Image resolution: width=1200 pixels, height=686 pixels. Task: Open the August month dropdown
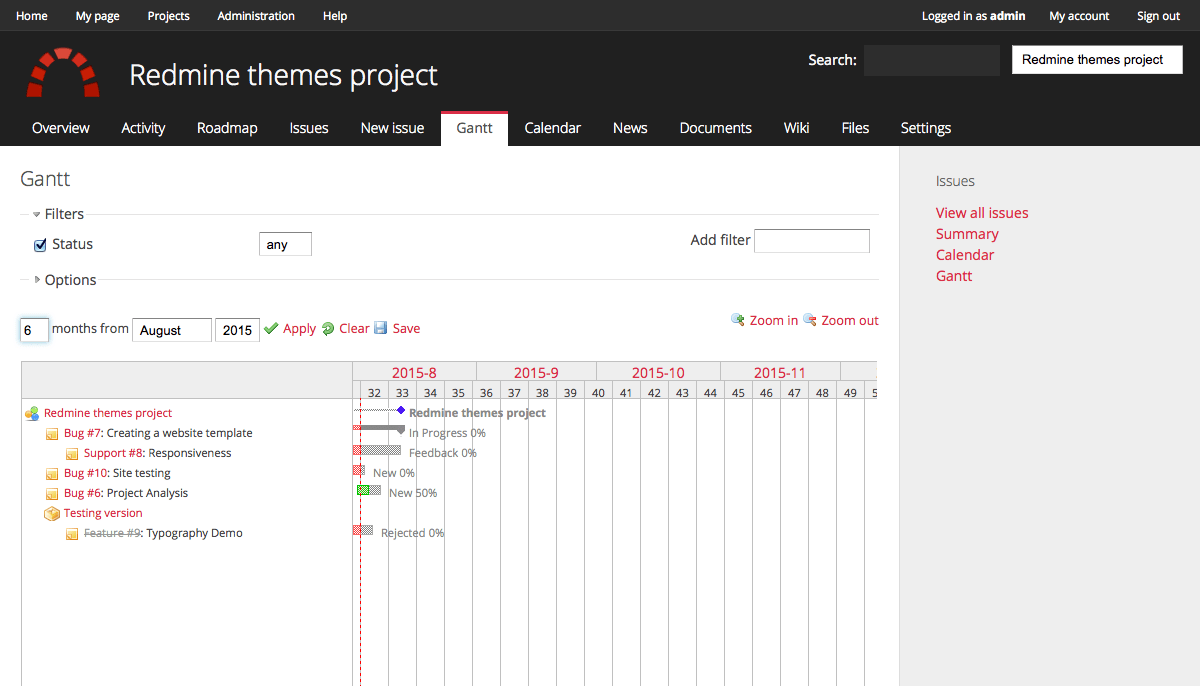tap(172, 330)
